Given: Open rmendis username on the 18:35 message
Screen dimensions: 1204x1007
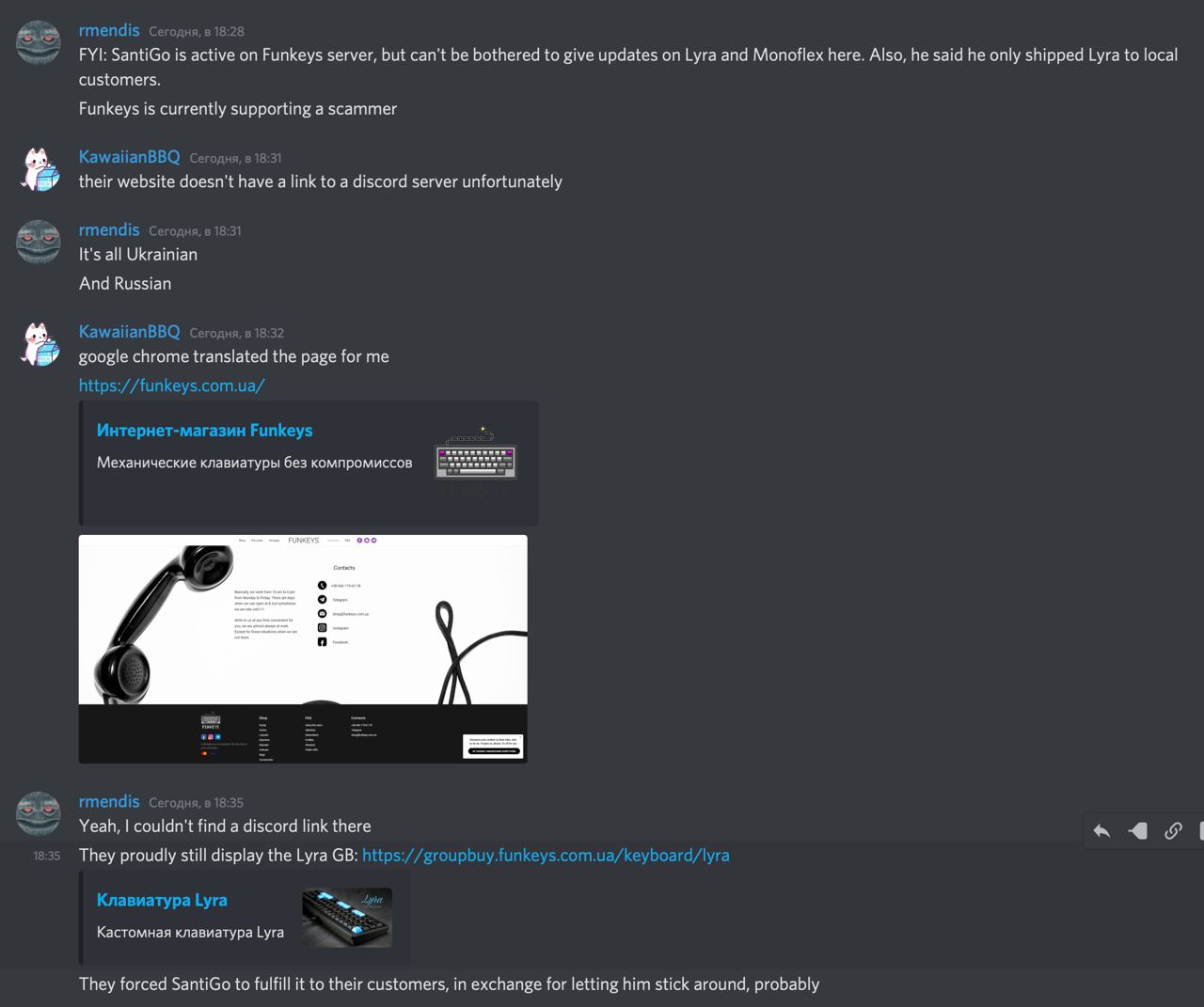Looking at the screenshot, I should click(x=109, y=802).
